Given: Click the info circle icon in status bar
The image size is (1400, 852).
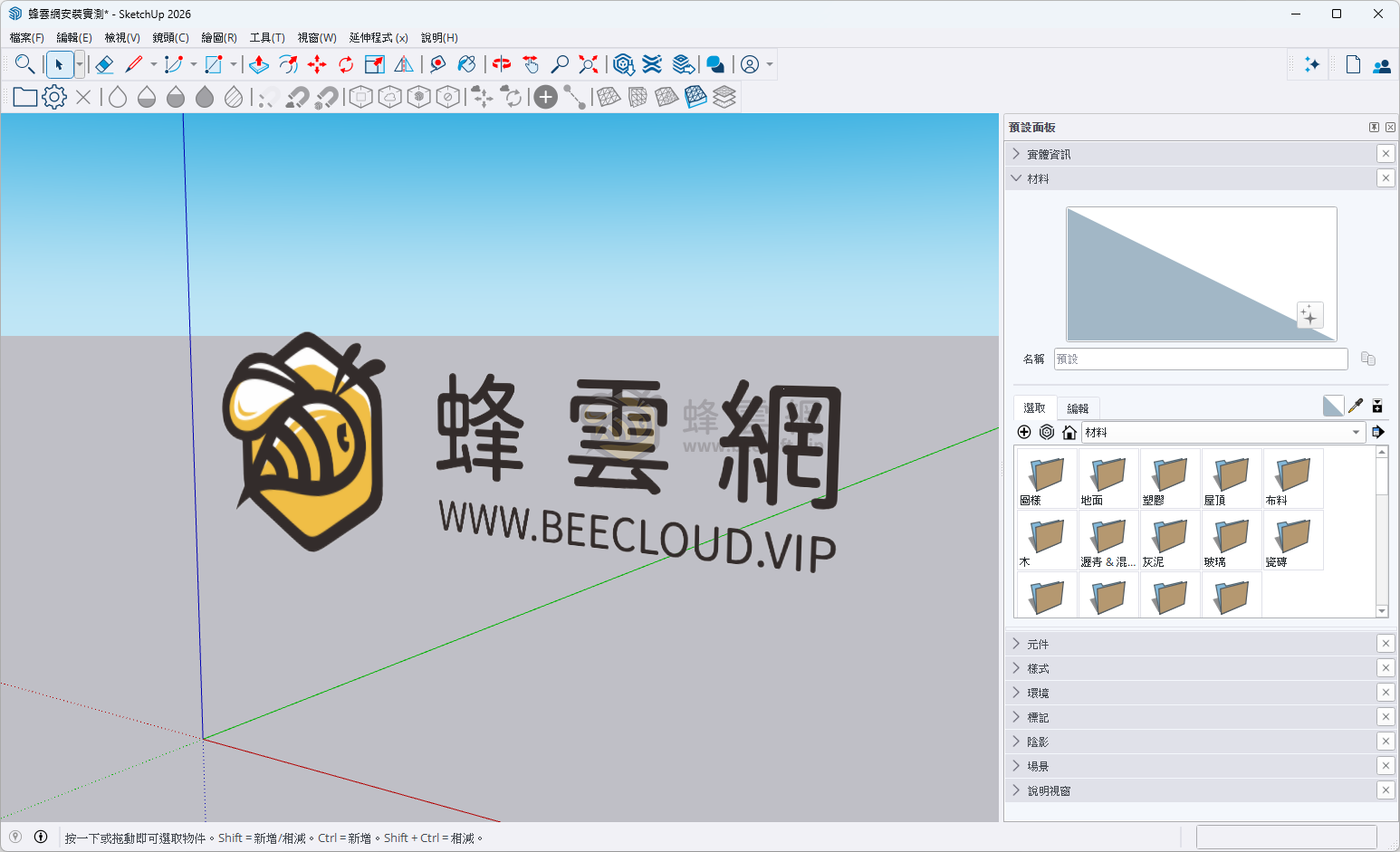Looking at the screenshot, I should click(41, 837).
